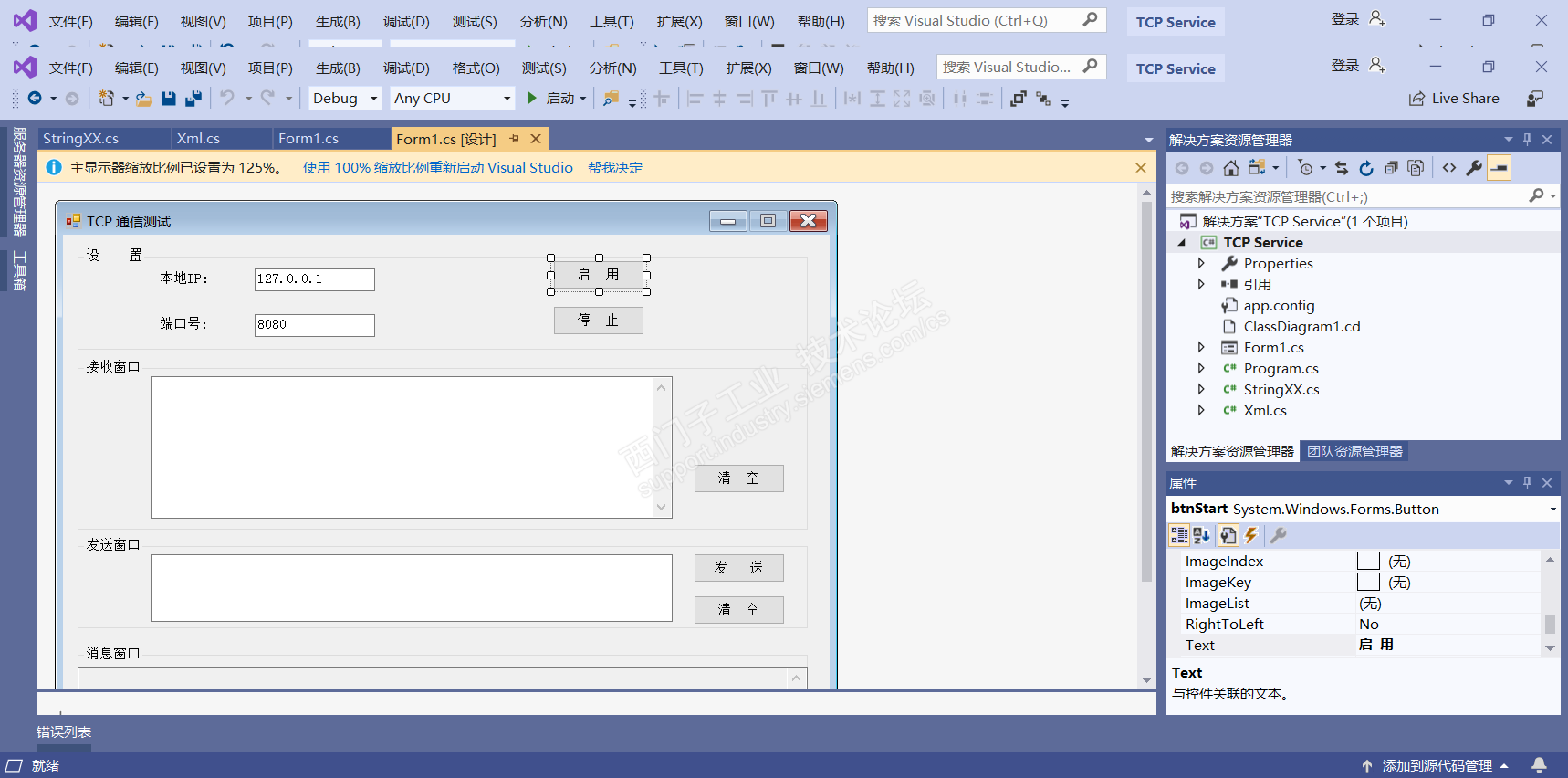Image resolution: width=1568 pixels, height=778 pixels.
Task: Toggle Categorized view in Properties panel
Action: coord(1179,536)
